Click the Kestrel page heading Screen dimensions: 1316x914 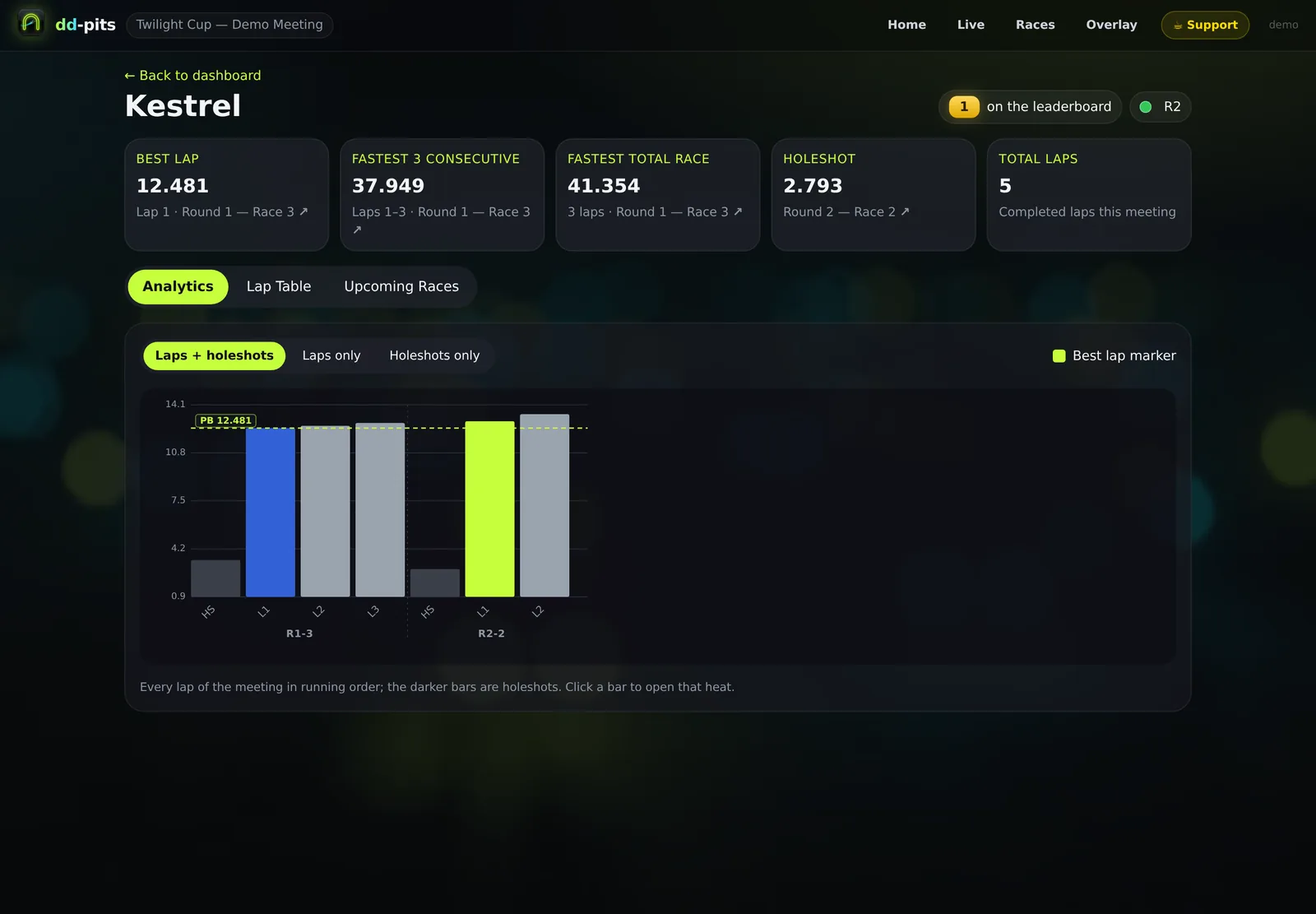[183, 106]
